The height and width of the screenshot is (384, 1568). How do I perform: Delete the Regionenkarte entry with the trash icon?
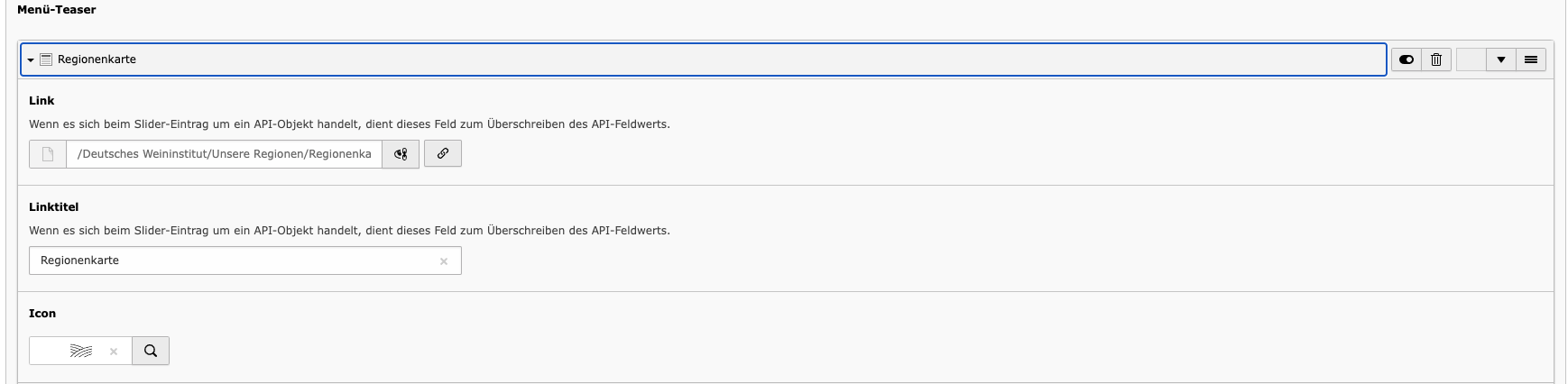tap(1436, 59)
